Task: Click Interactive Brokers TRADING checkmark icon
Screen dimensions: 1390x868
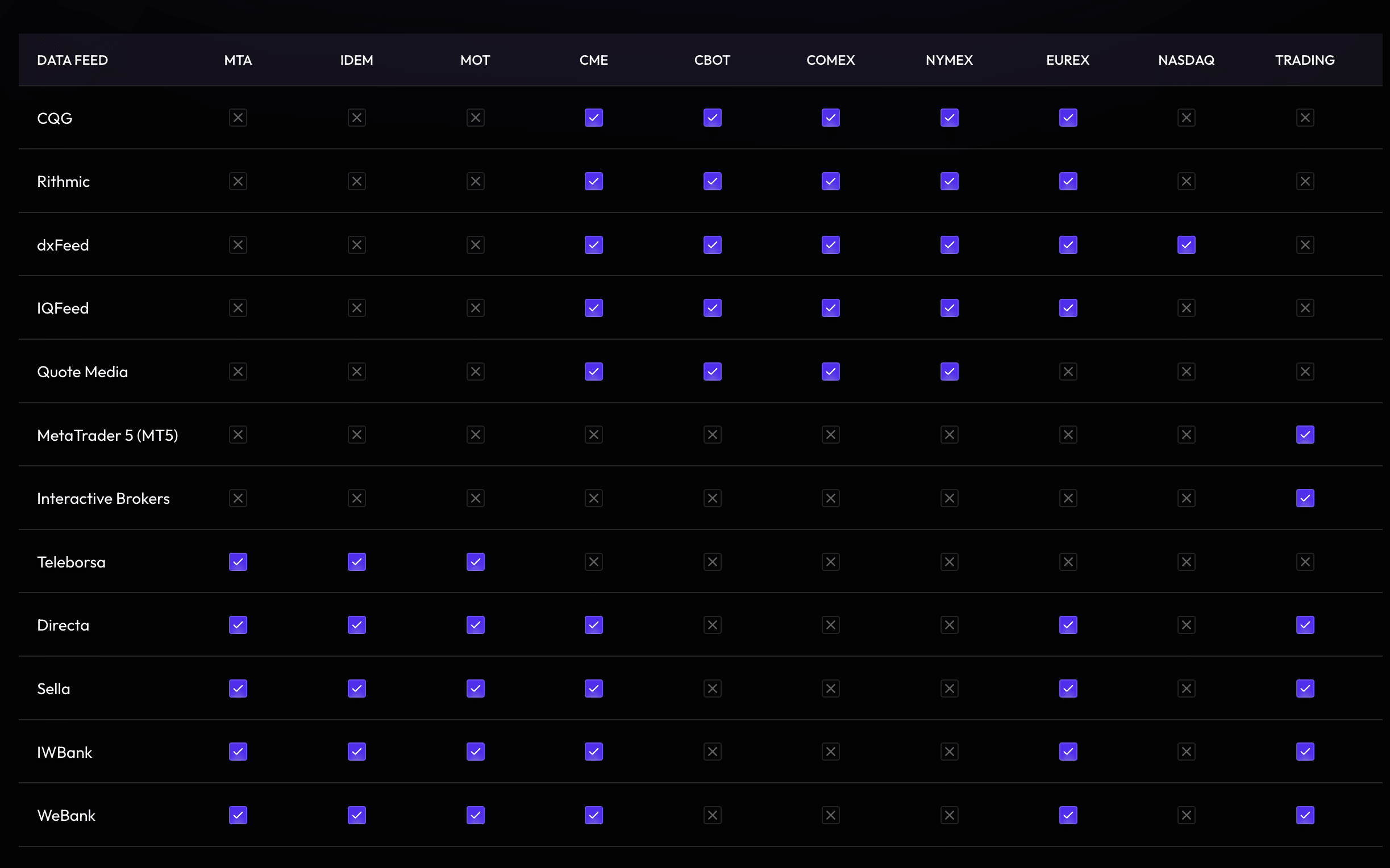Action: [1305, 498]
